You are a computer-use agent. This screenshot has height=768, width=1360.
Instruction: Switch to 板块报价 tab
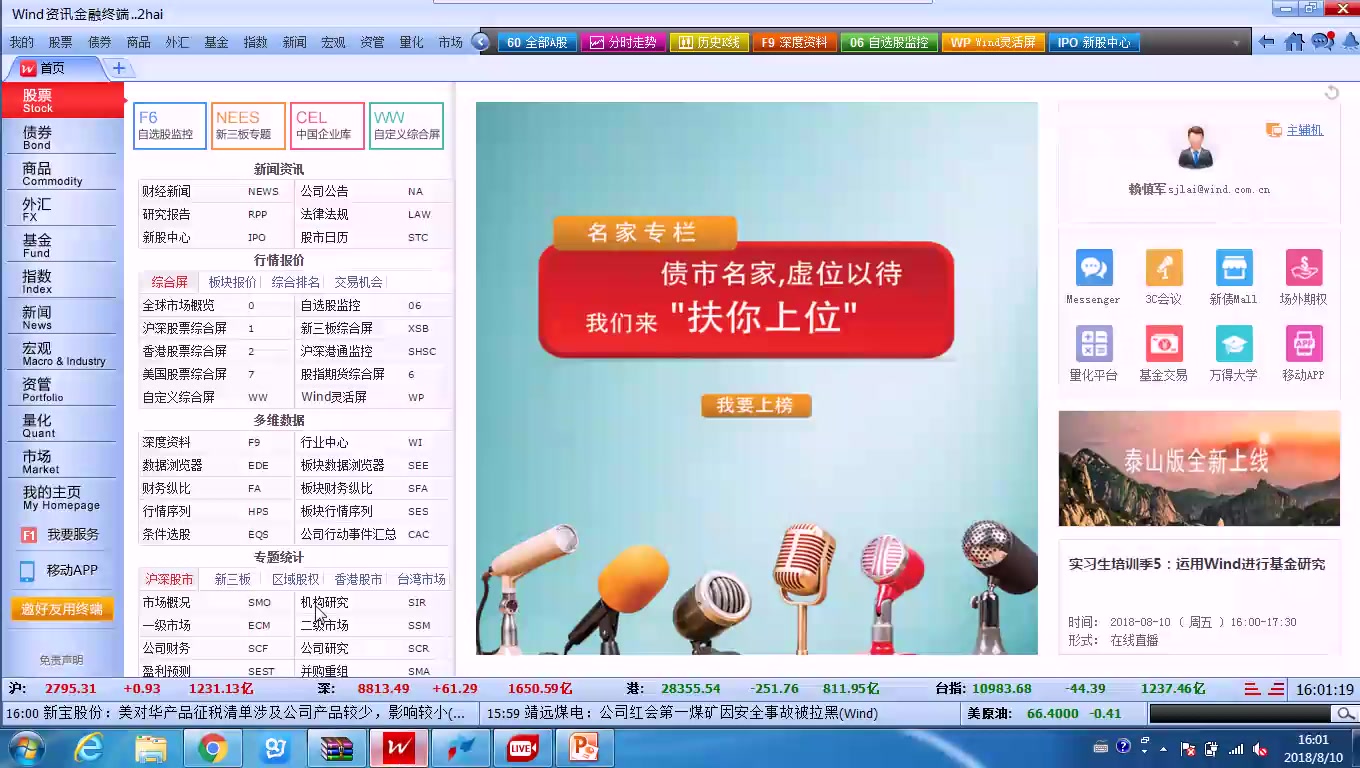pos(232,282)
